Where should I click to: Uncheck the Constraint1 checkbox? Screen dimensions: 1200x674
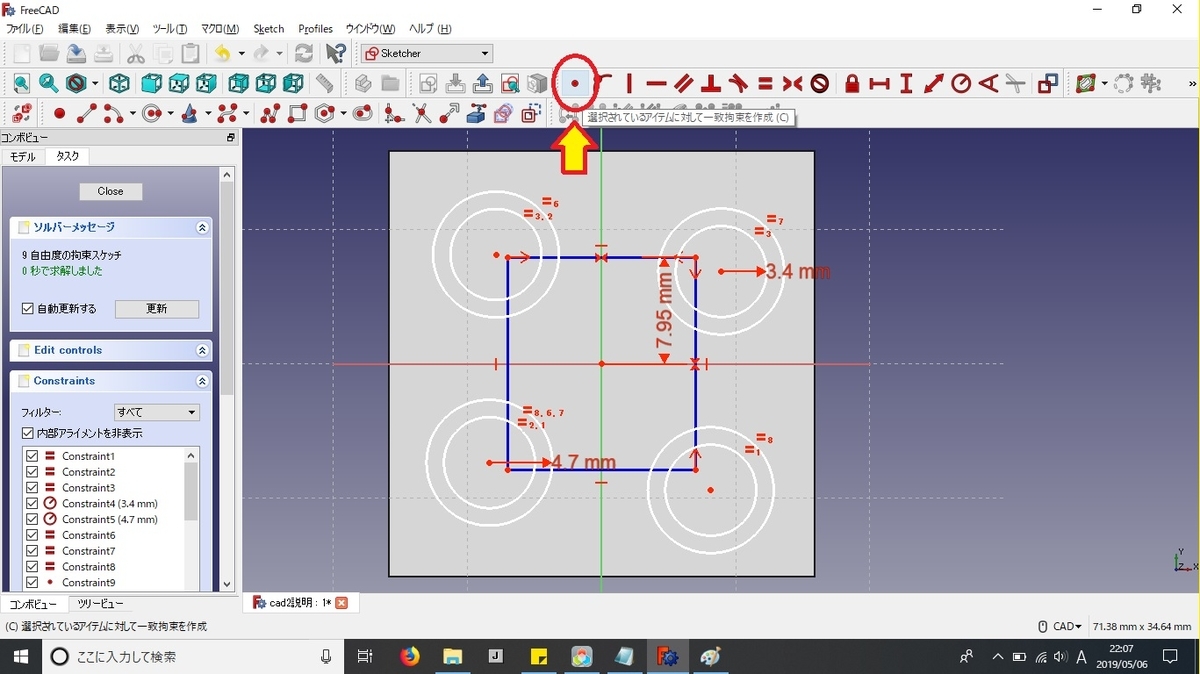click(x=32, y=456)
